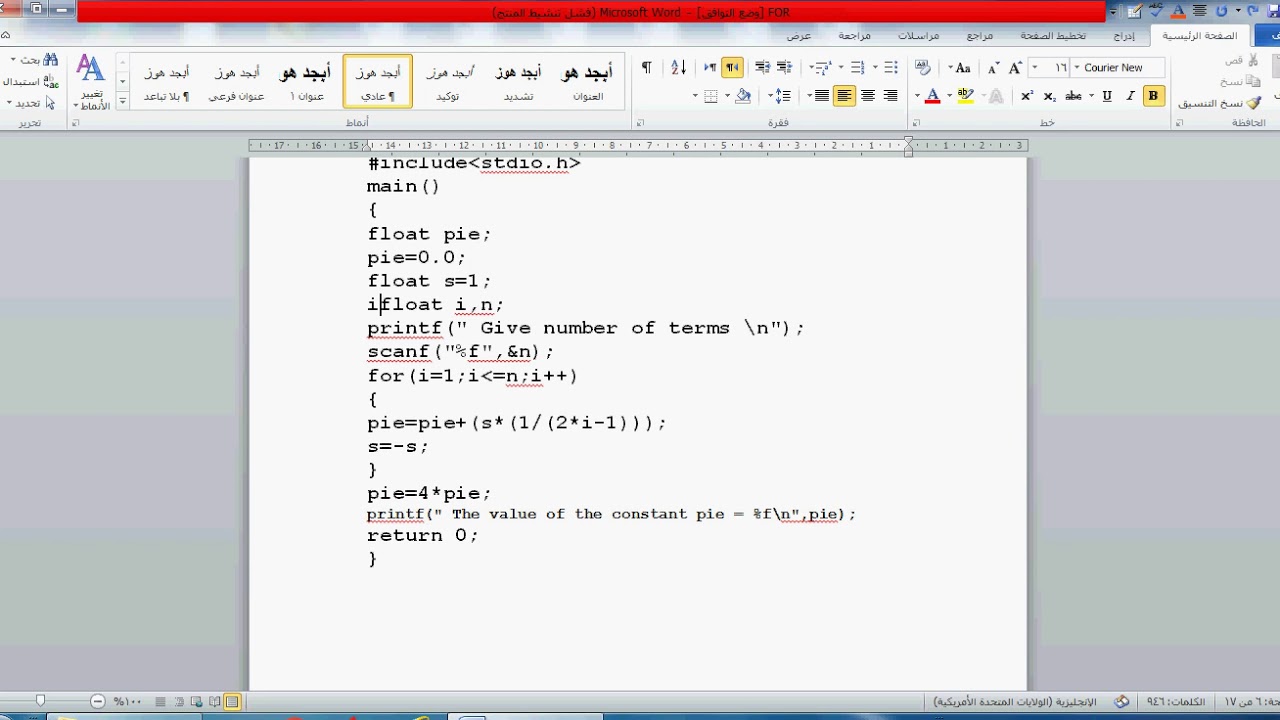Open the Home tab (الصفحة الرئيسية)
The image size is (1280, 720).
[x=1199, y=36]
